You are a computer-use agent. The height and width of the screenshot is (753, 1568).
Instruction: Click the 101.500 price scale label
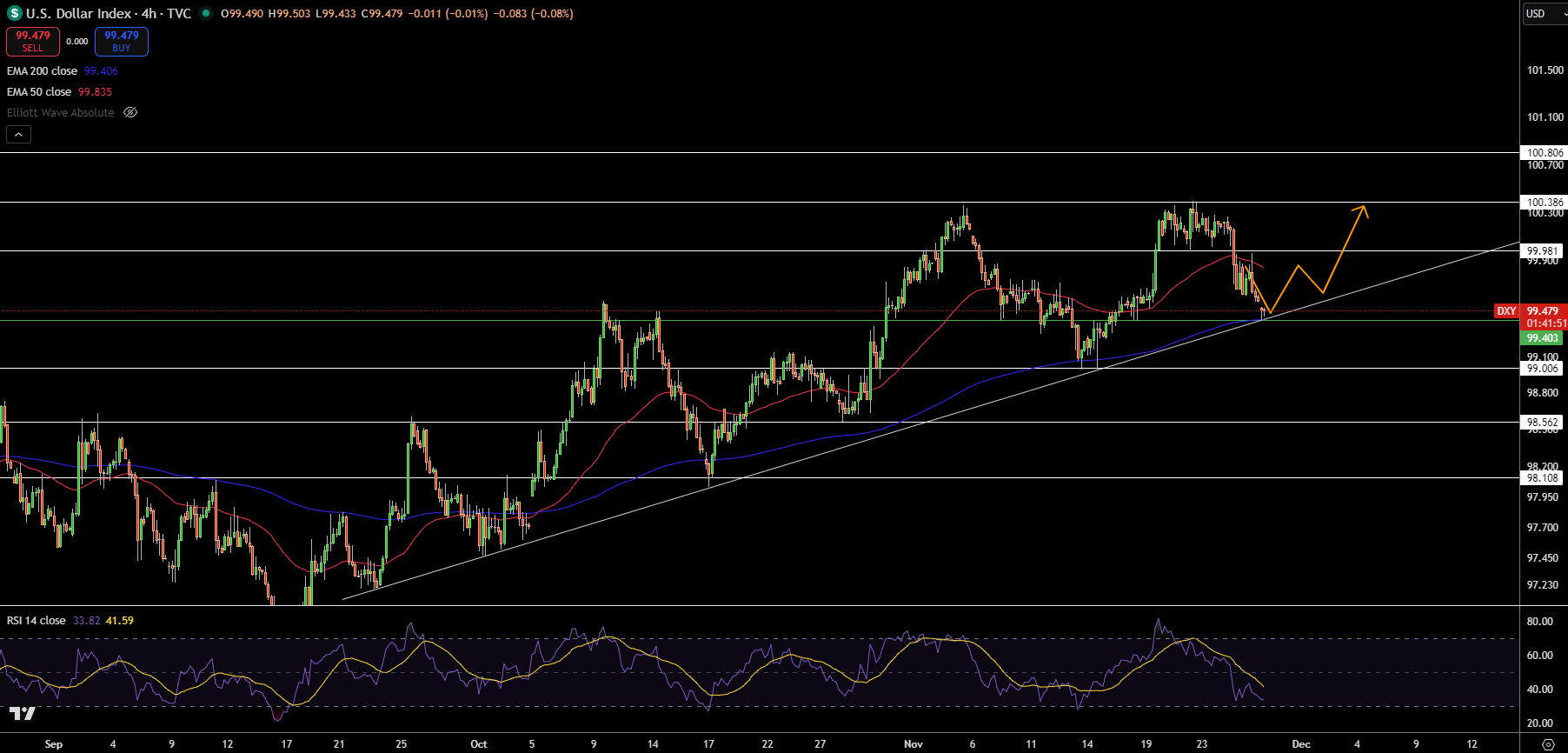(x=1545, y=70)
